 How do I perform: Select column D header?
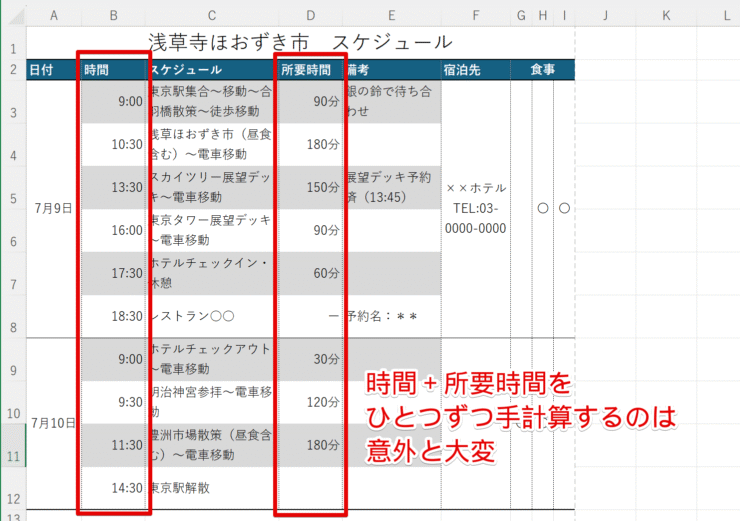pyautogui.click(x=310, y=15)
